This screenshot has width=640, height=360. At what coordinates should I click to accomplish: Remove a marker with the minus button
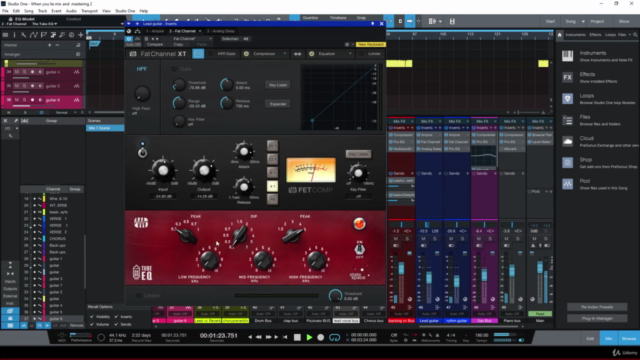[57, 45]
